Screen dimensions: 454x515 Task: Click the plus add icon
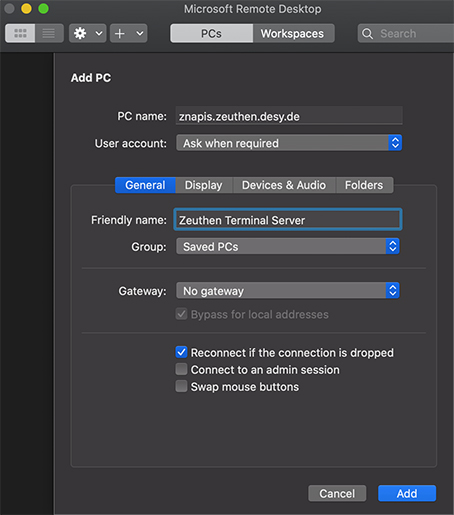tap(120, 33)
